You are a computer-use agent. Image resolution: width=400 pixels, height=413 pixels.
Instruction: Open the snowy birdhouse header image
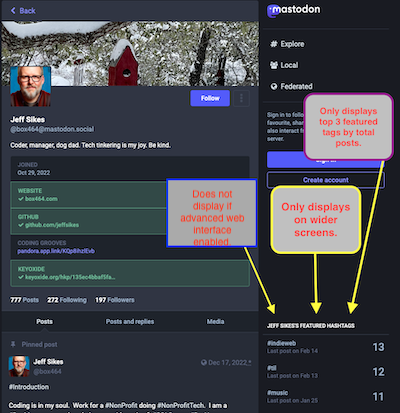coord(130,54)
